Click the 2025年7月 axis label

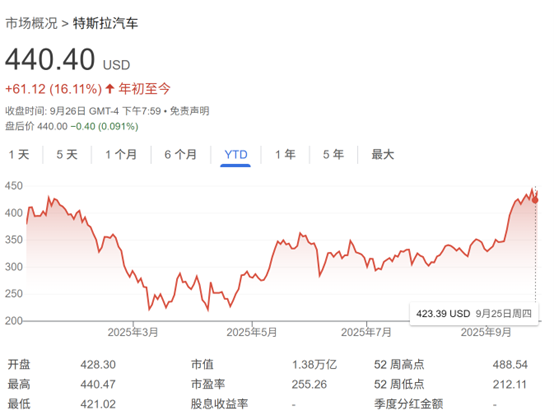(366, 332)
